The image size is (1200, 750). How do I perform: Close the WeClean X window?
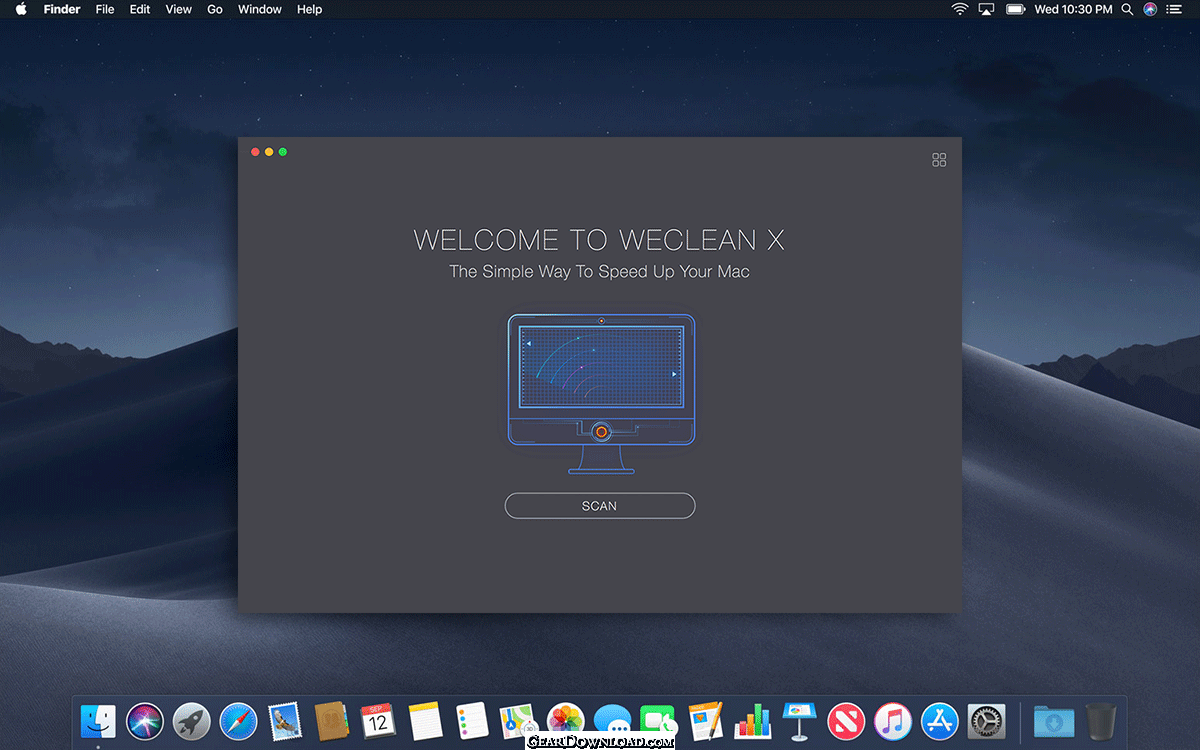(255, 152)
